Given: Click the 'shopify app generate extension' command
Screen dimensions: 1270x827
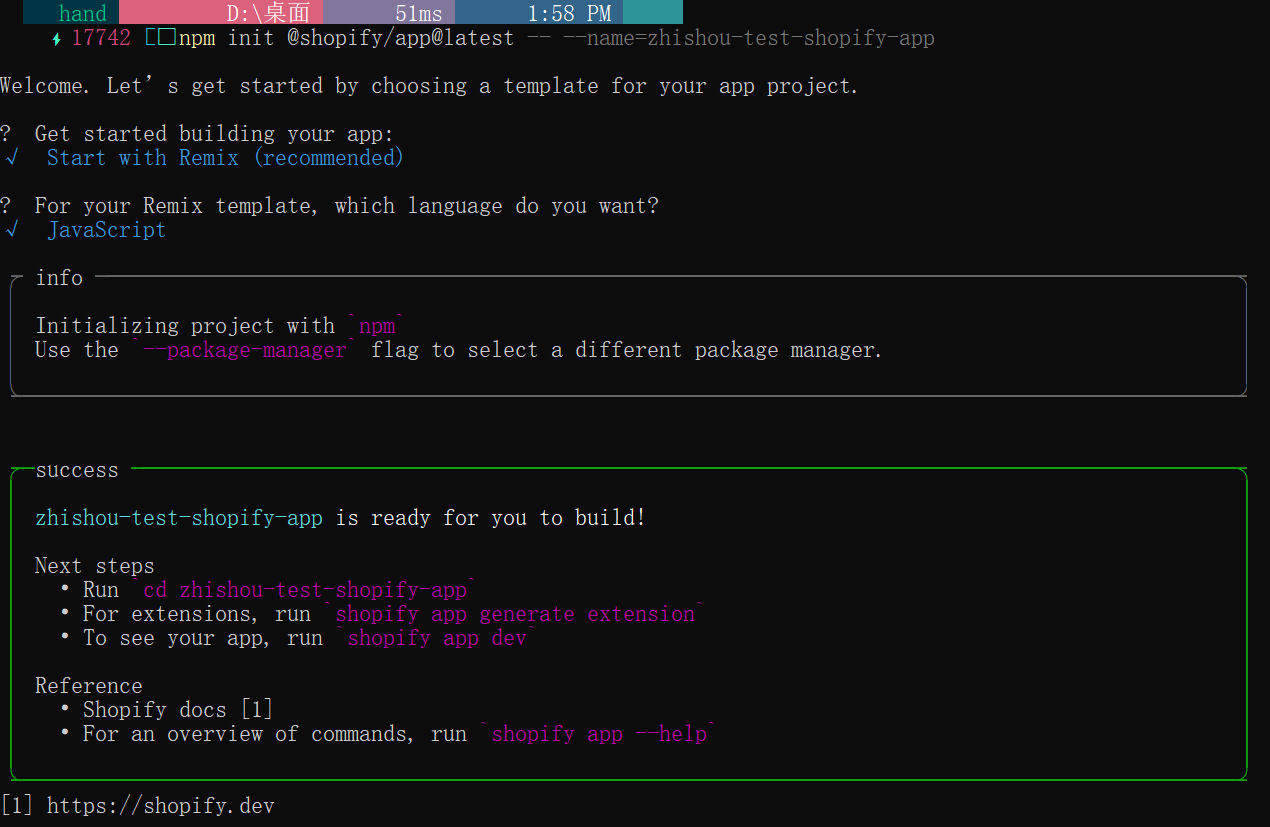Looking at the screenshot, I should 515,614.
